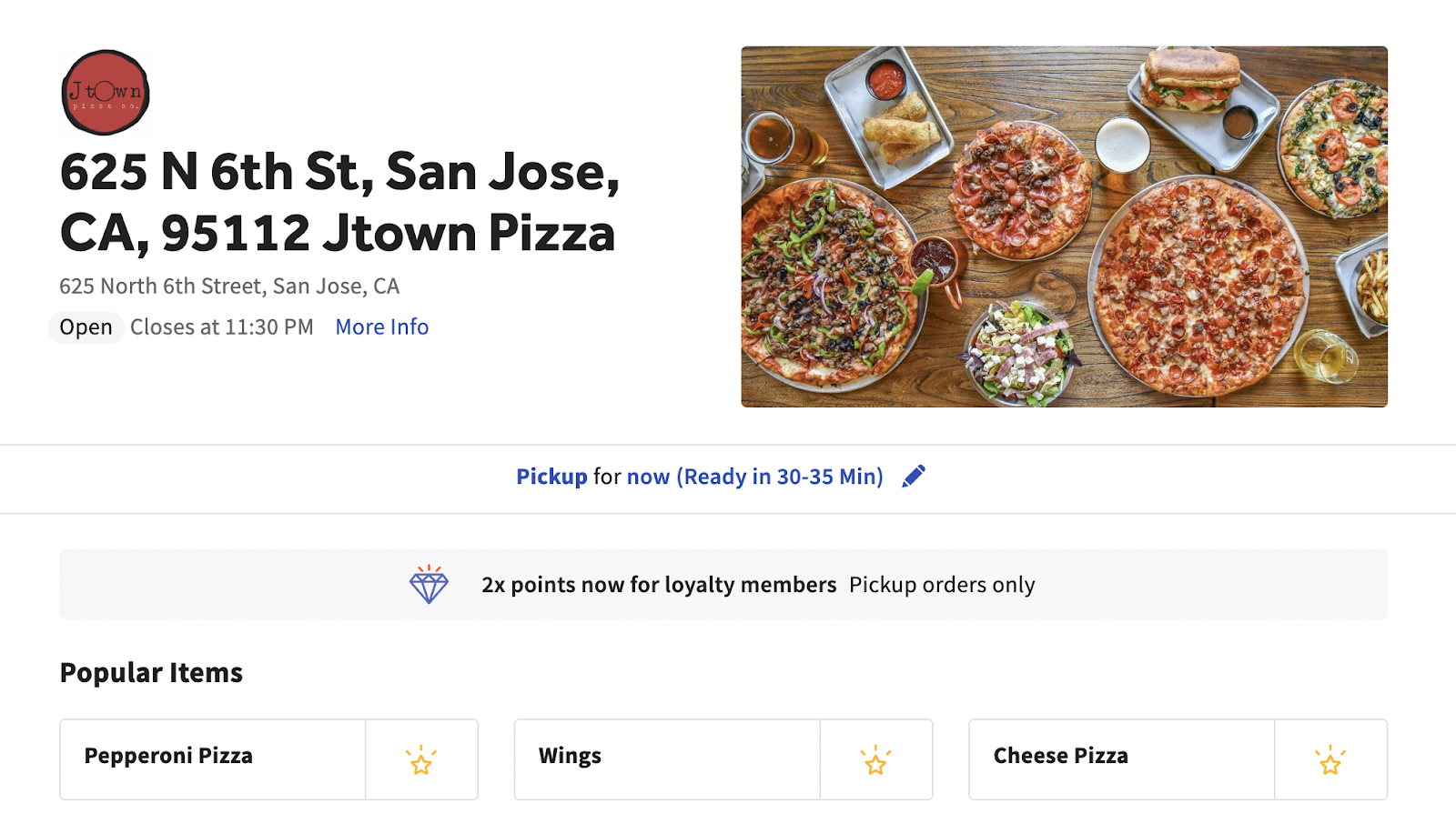Click the Jtown Pizza address heading

tap(339, 202)
